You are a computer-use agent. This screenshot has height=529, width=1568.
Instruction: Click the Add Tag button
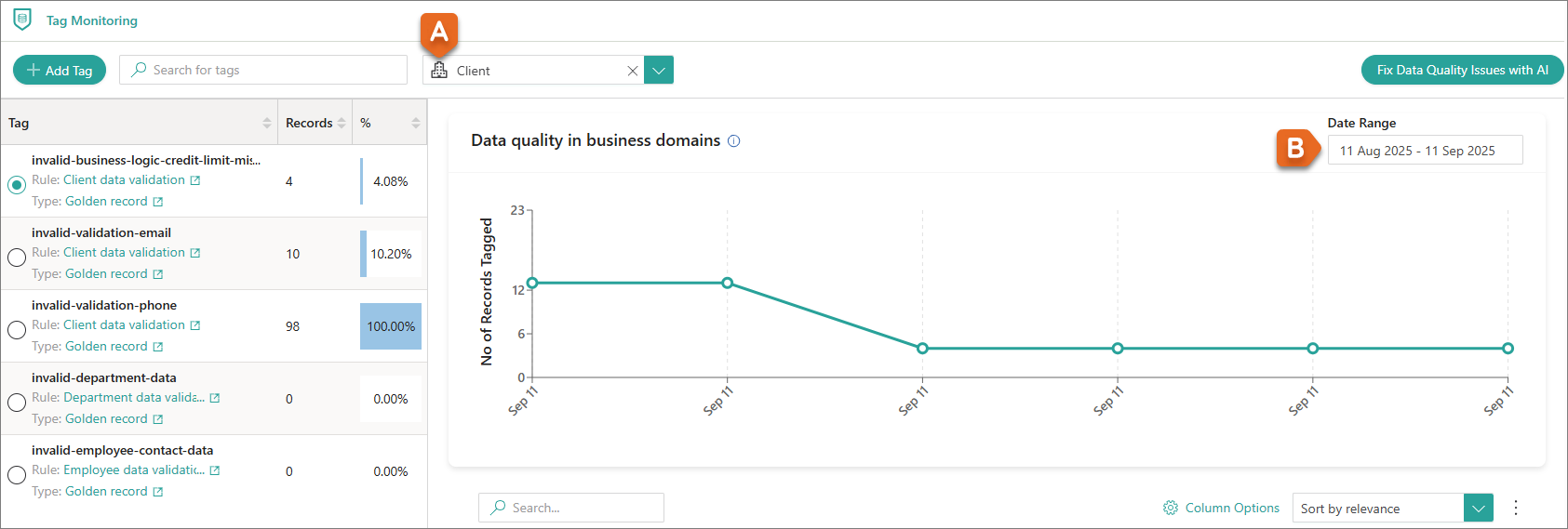pos(60,71)
